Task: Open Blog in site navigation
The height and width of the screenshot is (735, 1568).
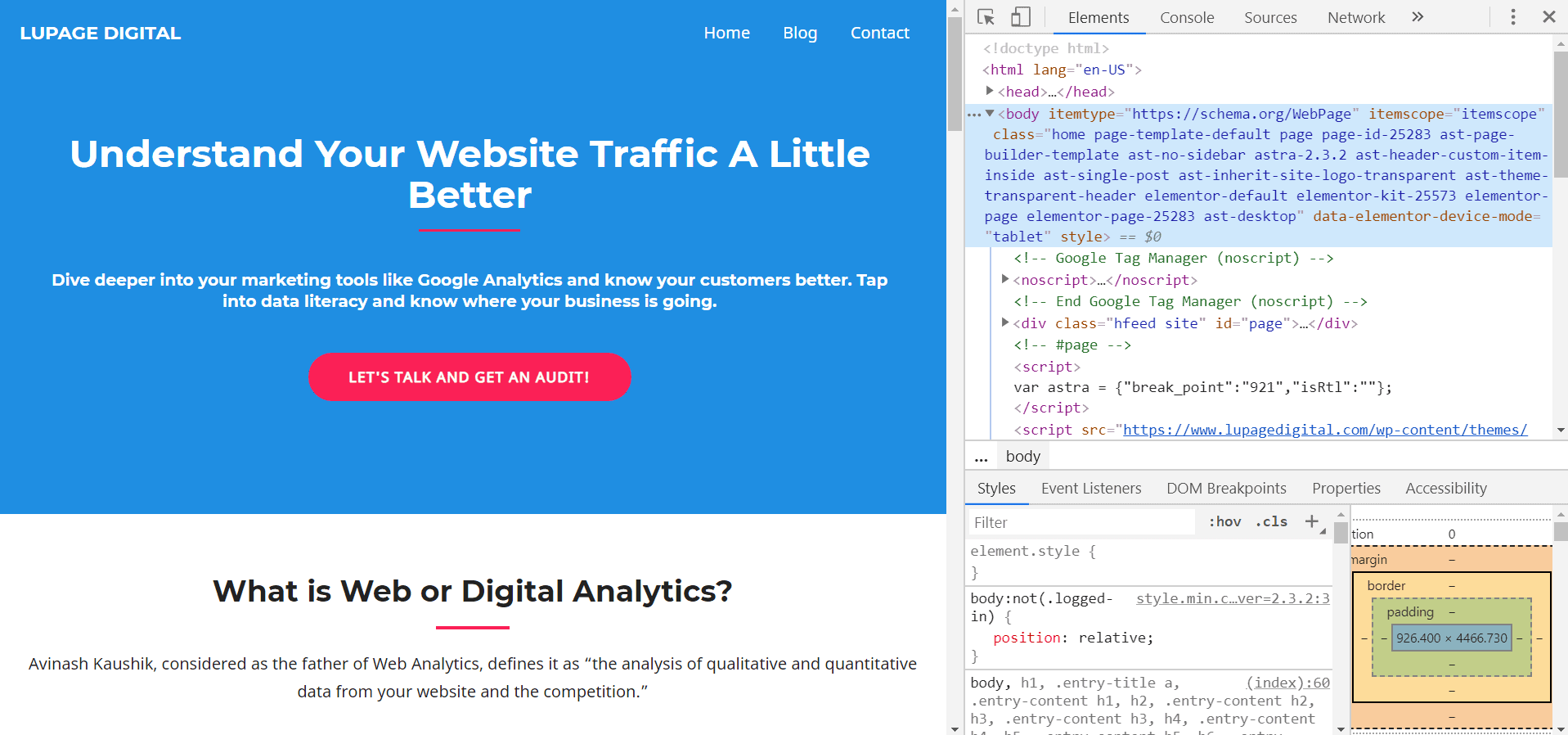Action: click(800, 33)
